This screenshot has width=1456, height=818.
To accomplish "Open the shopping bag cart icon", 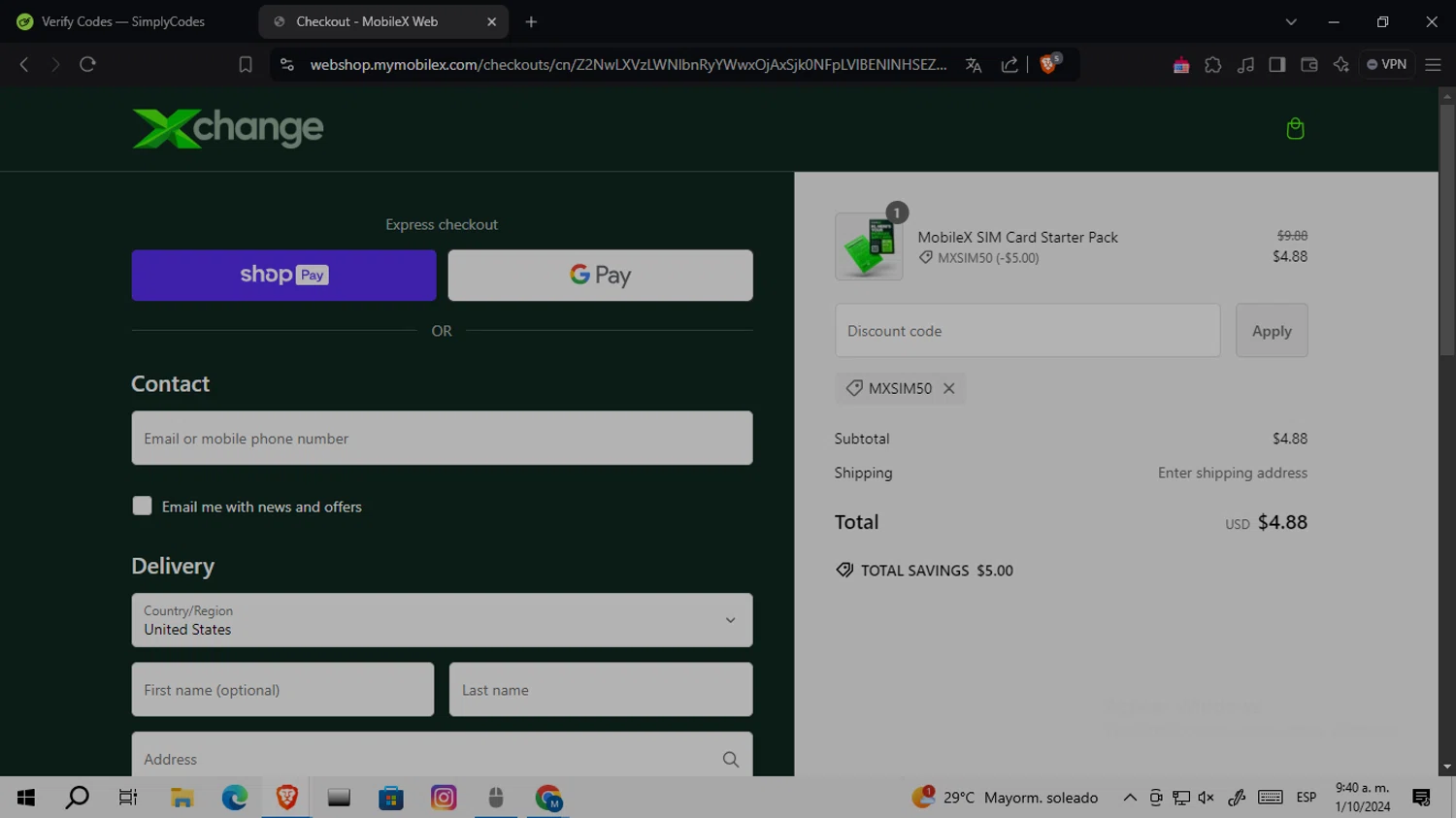I will click(x=1295, y=128).
